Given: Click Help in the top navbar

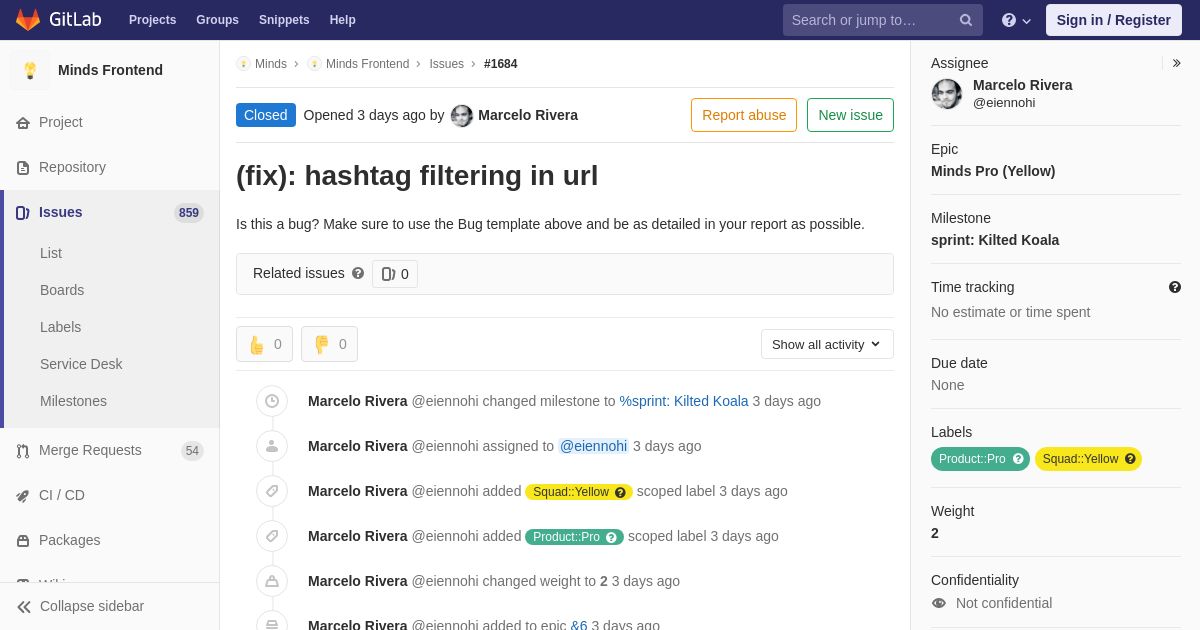Looking at the screenshot, I should click(x=343, y=20).
